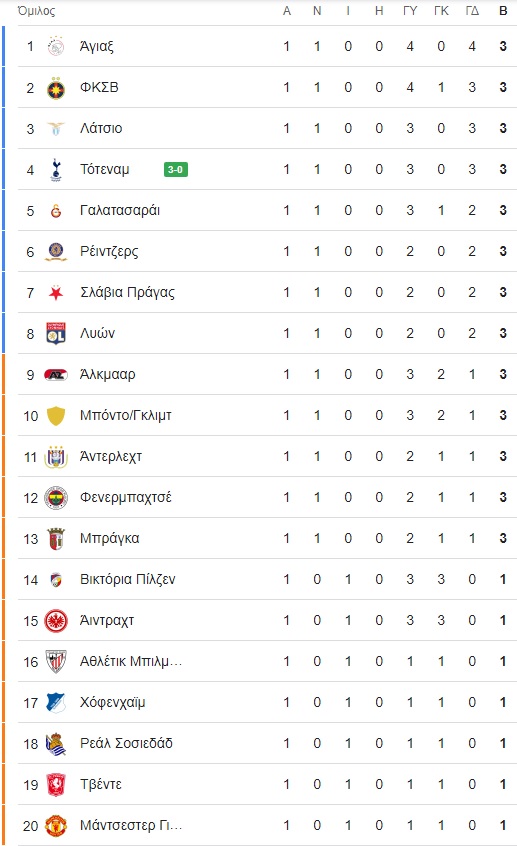This screenshot has width=517, height=846.
Task: Click the Manchester United crest icon
Action: coord(56,825)
